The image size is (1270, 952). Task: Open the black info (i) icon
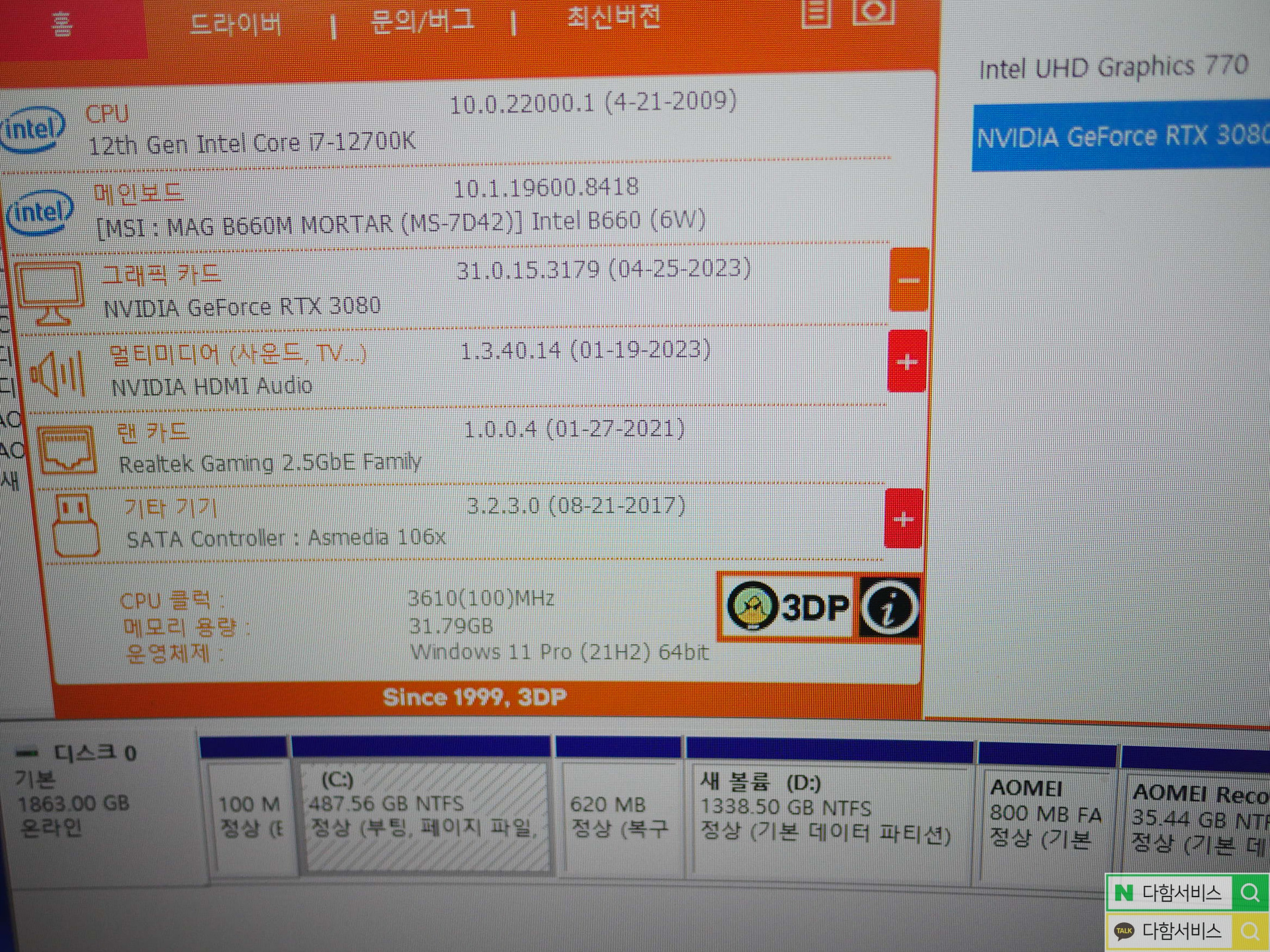point(889,608)
